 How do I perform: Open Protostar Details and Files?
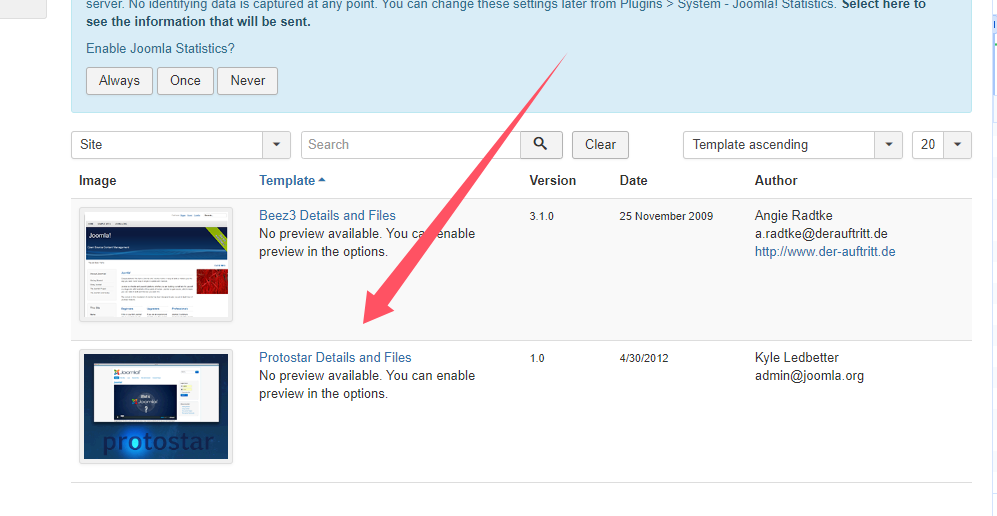(335, 358)
